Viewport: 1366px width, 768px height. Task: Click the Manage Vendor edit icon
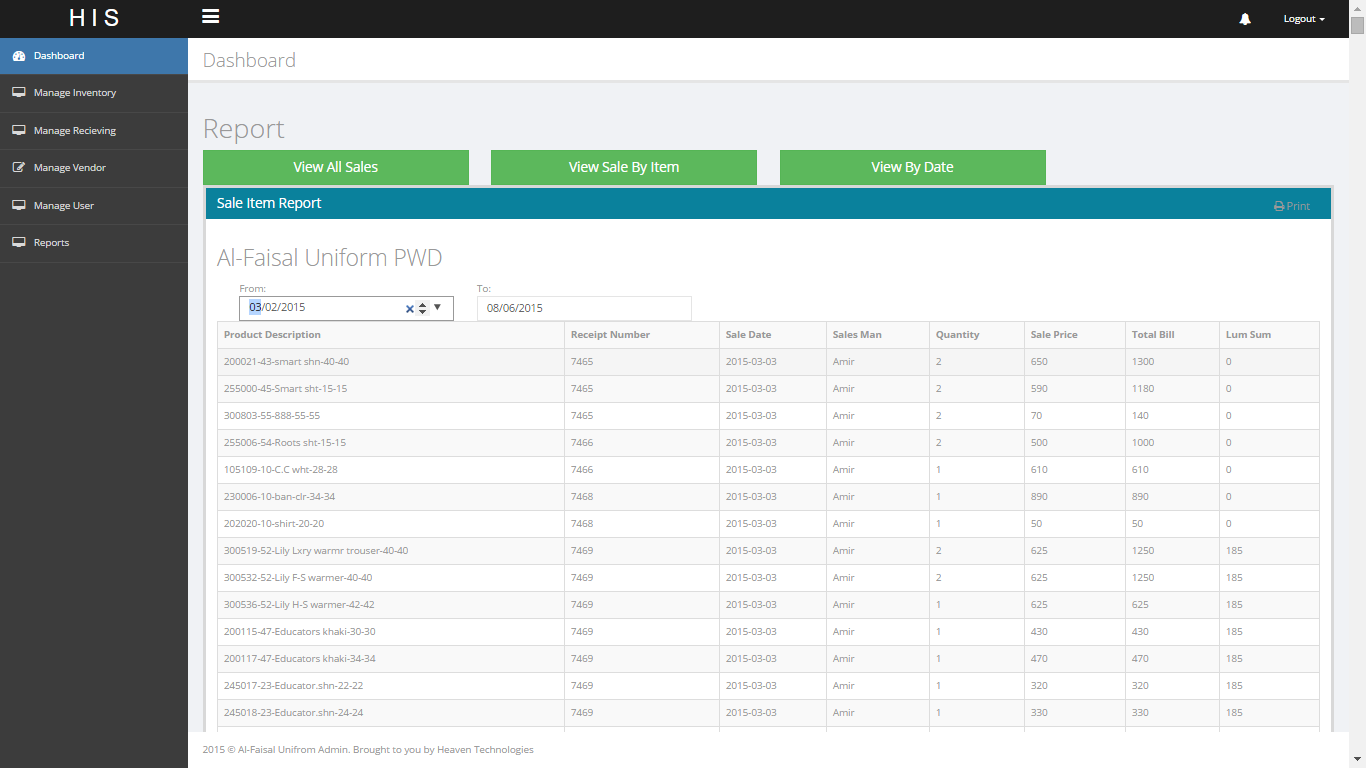(18, 168)
